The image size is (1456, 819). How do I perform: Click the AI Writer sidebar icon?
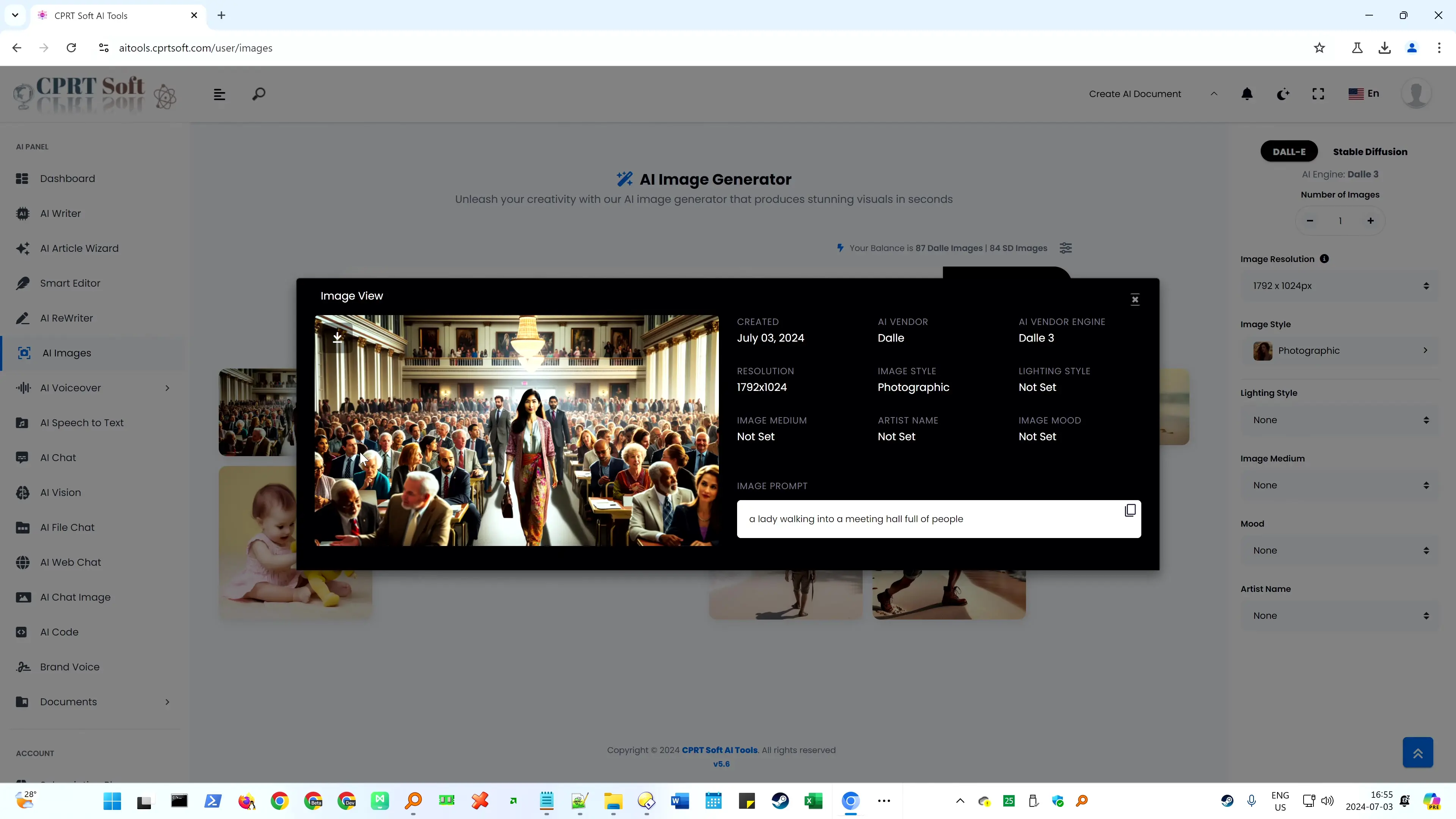(24, 213)
